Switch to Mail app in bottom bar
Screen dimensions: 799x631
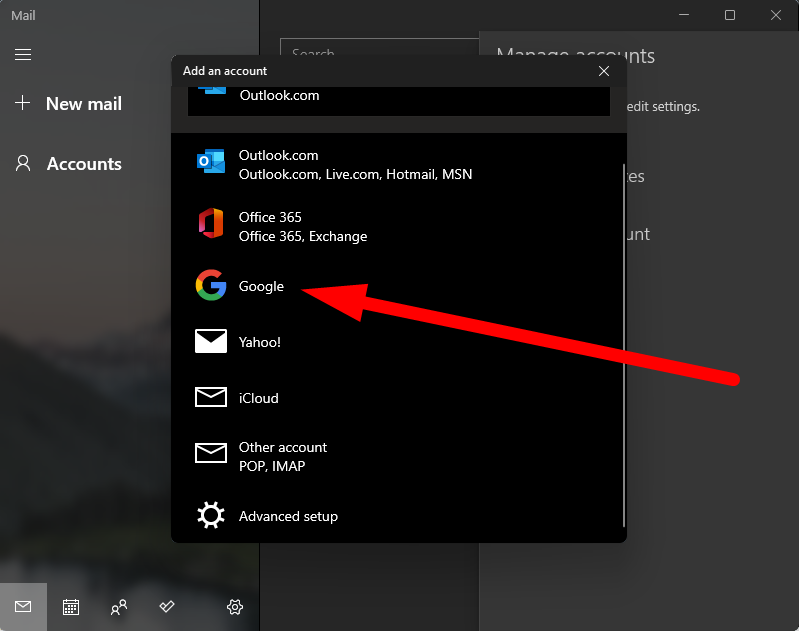[23, 607]
